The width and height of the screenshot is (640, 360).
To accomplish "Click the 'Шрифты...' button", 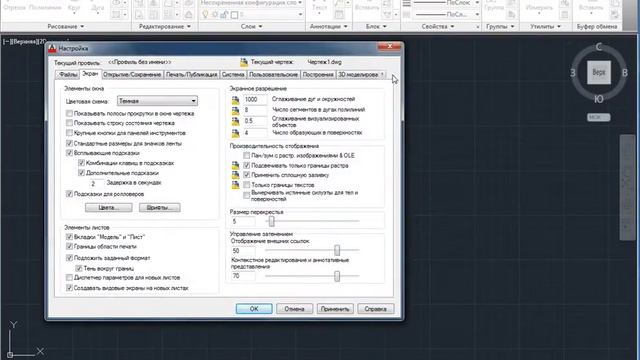I will tap(160, 208).
